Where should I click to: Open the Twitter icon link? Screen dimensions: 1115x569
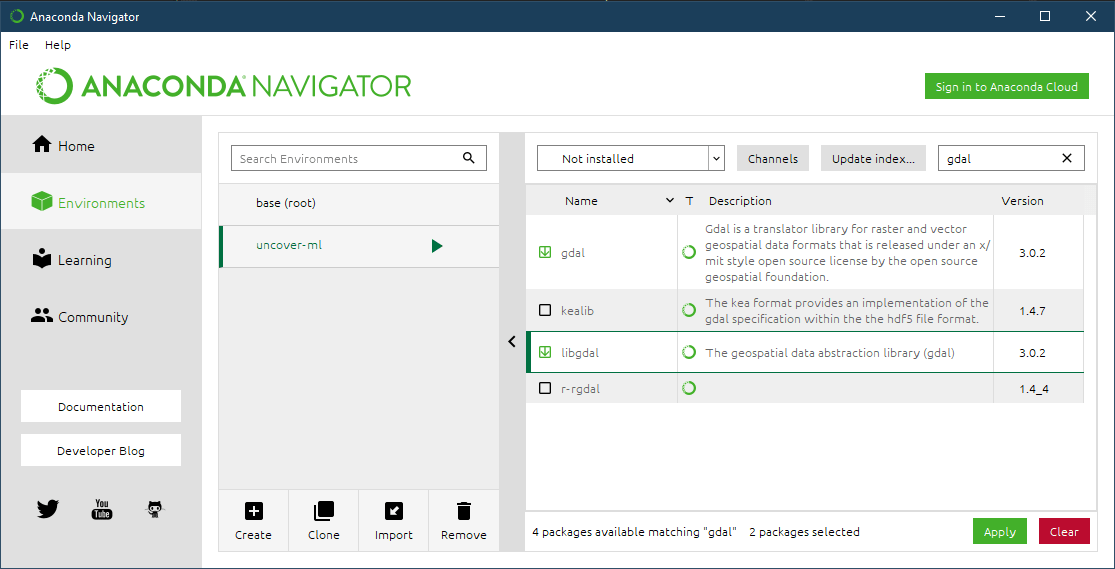pyautogui.click(x=48, y=509)
